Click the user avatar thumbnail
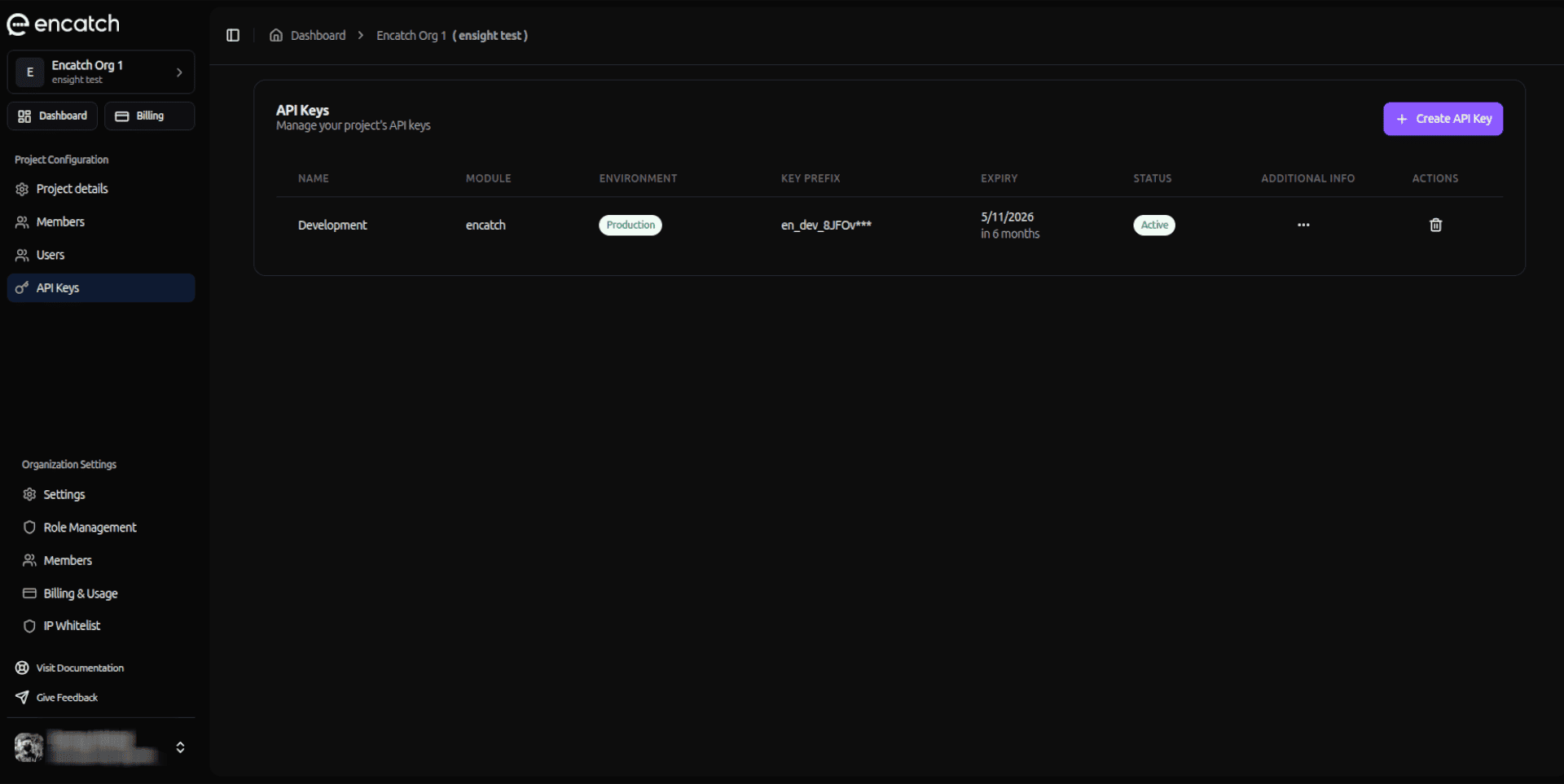The width and height of the screenshot is (1564, 784). coord(29,747)
